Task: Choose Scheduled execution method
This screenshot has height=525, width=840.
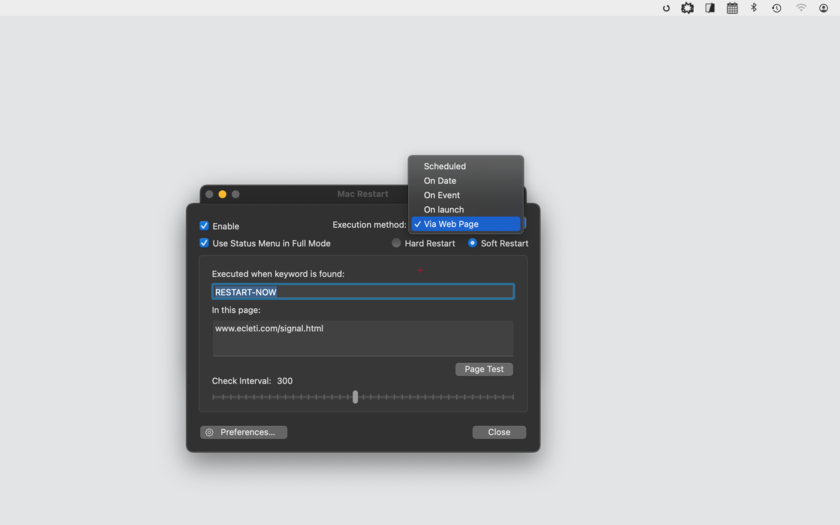Action: point(466,166)
